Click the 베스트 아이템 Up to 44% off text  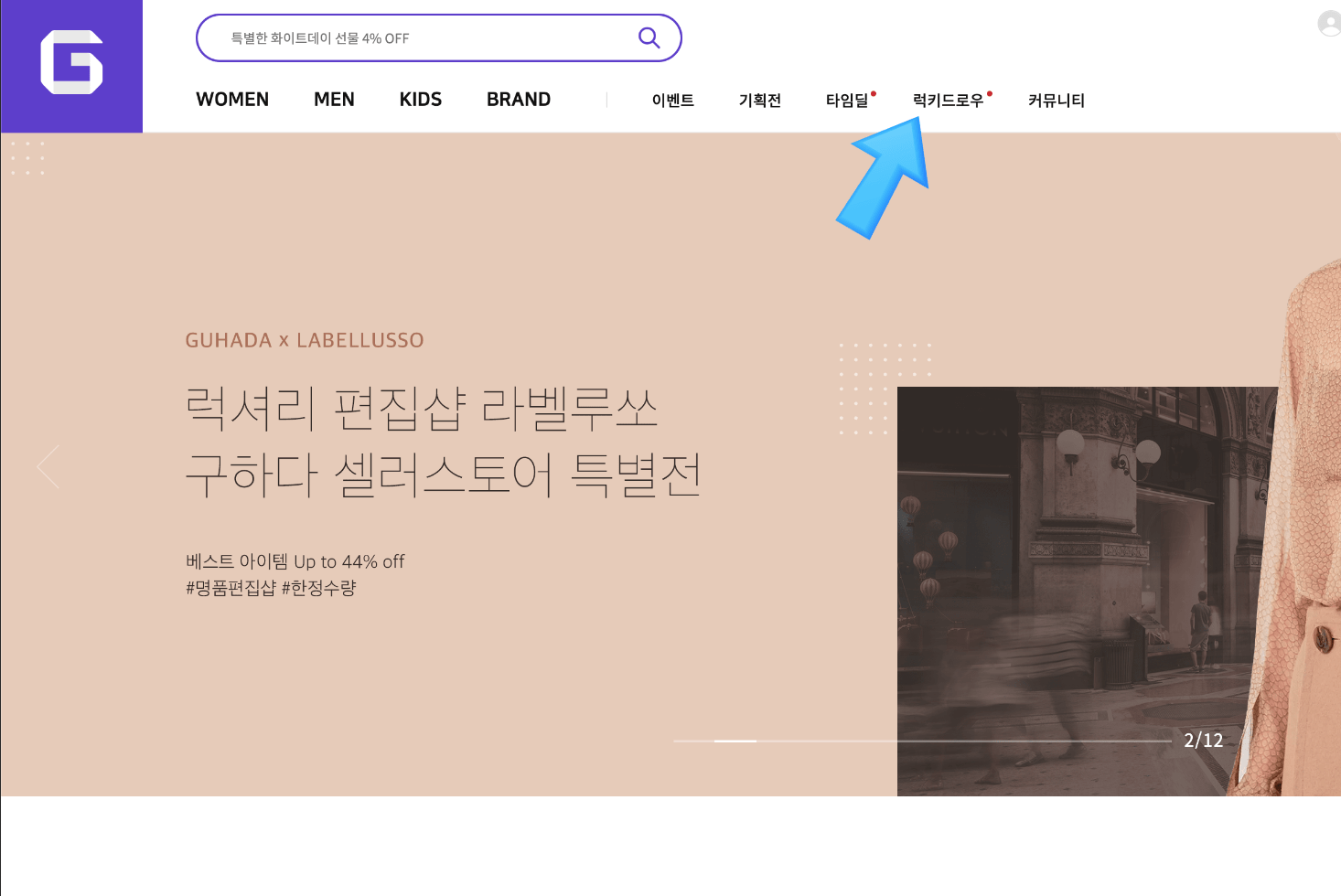tap(295, 561)
